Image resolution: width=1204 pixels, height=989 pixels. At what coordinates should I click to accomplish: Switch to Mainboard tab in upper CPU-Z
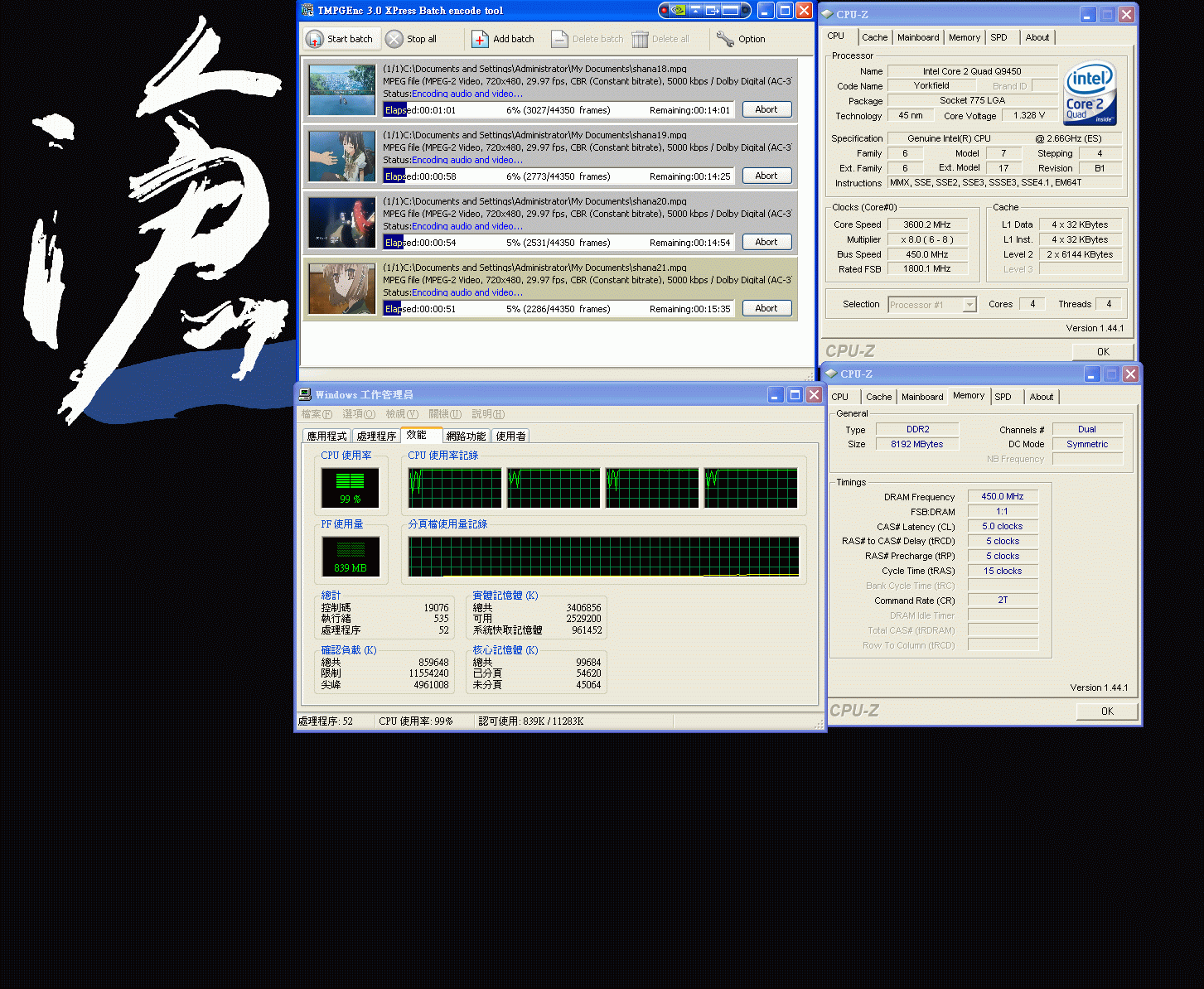918,37
